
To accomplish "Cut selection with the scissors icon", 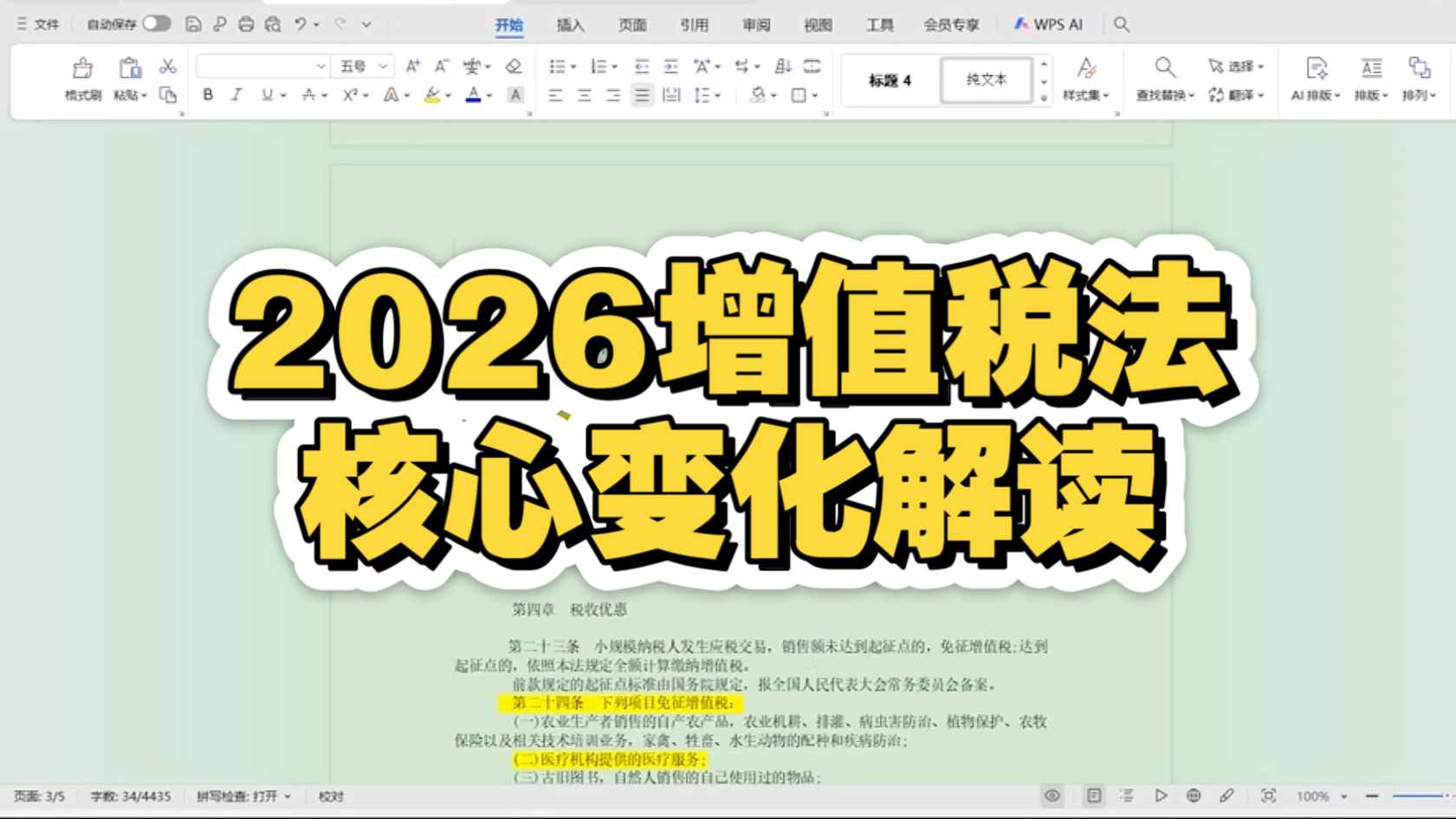I will [x=168, y=67].
